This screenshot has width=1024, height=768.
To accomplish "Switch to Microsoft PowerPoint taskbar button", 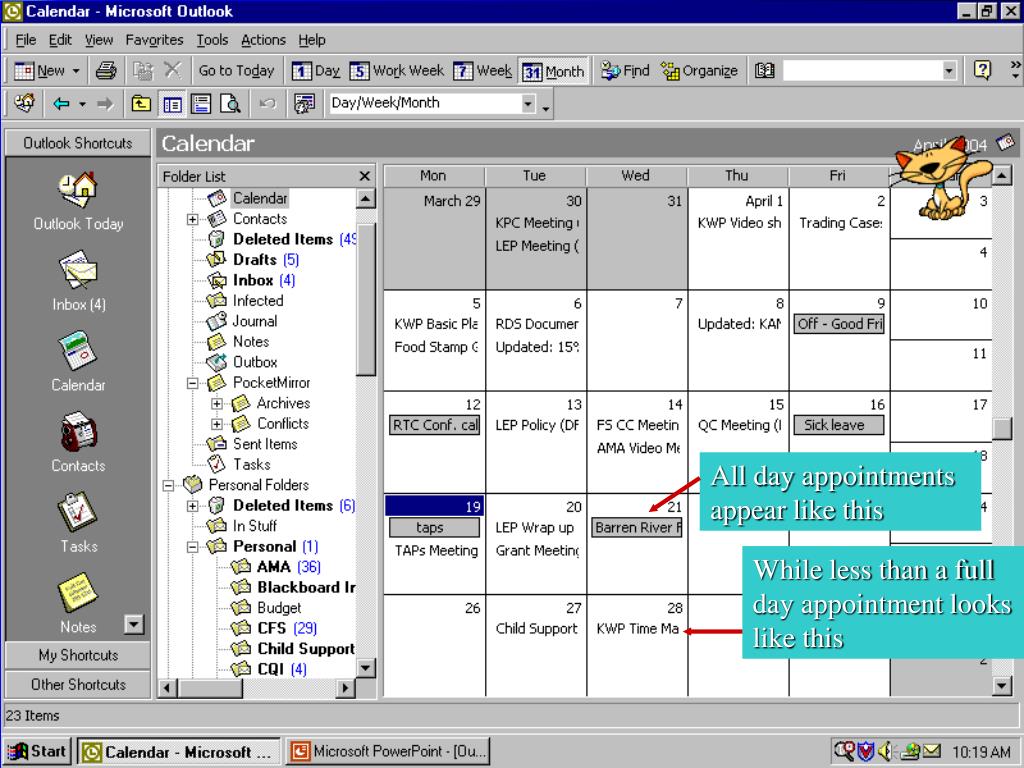I will coord(388,752).
